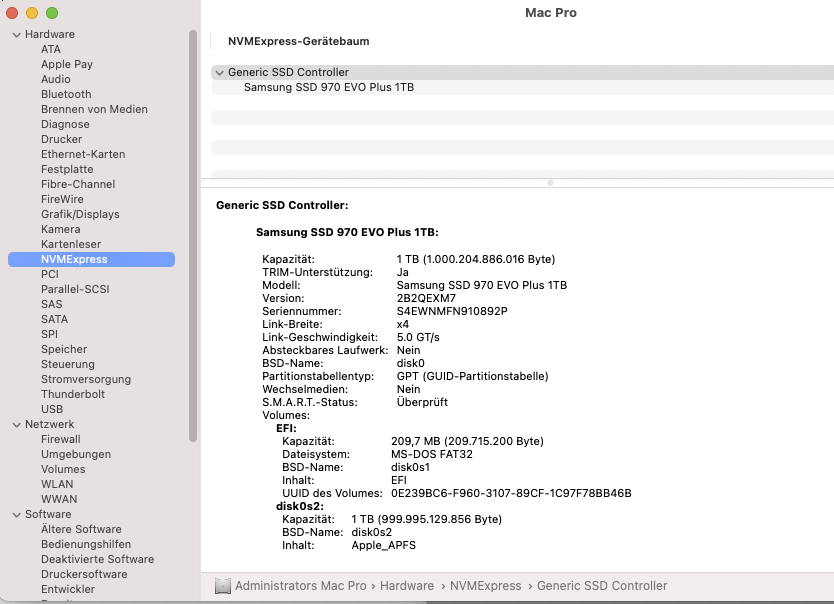Click the link speed value 5.0 GT/s
This screenshot has width=834, height=604.
point(418,338)
